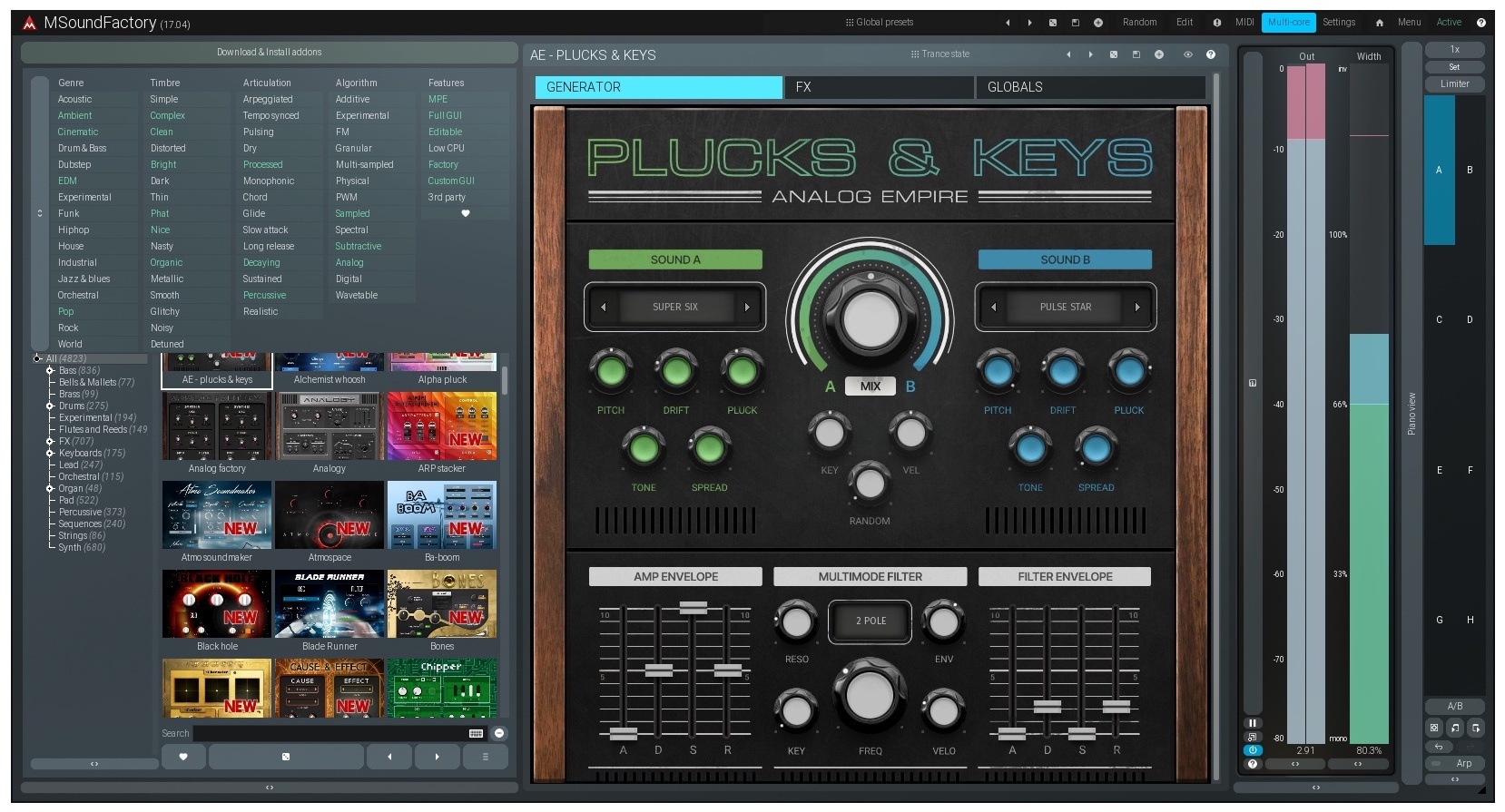Click the warning icon next to Edit
This screenshot has width=1505, height=812.
pyautogui.click(x=1217, y=23)
